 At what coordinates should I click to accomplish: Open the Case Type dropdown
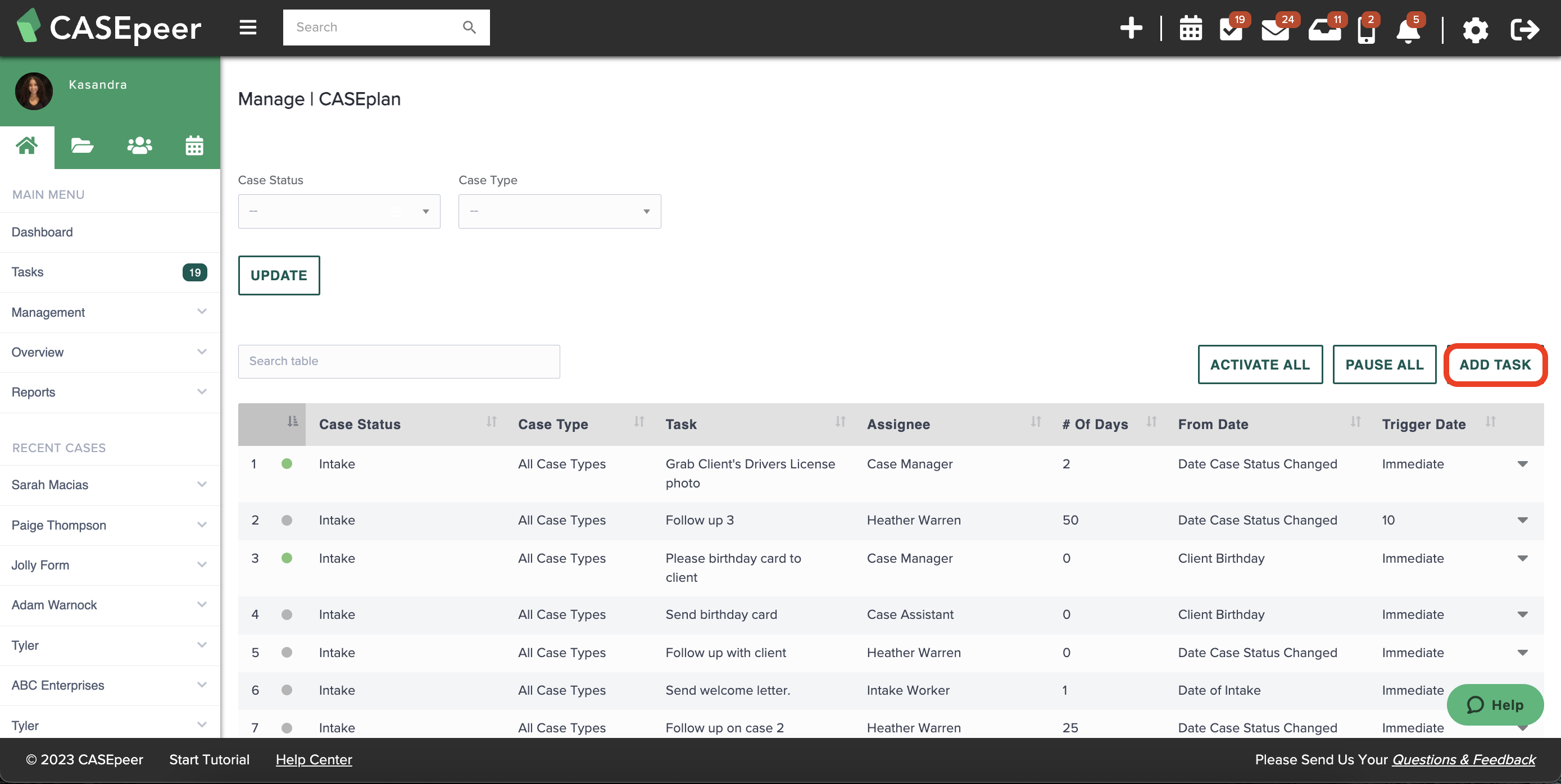[x=559, y=211]
